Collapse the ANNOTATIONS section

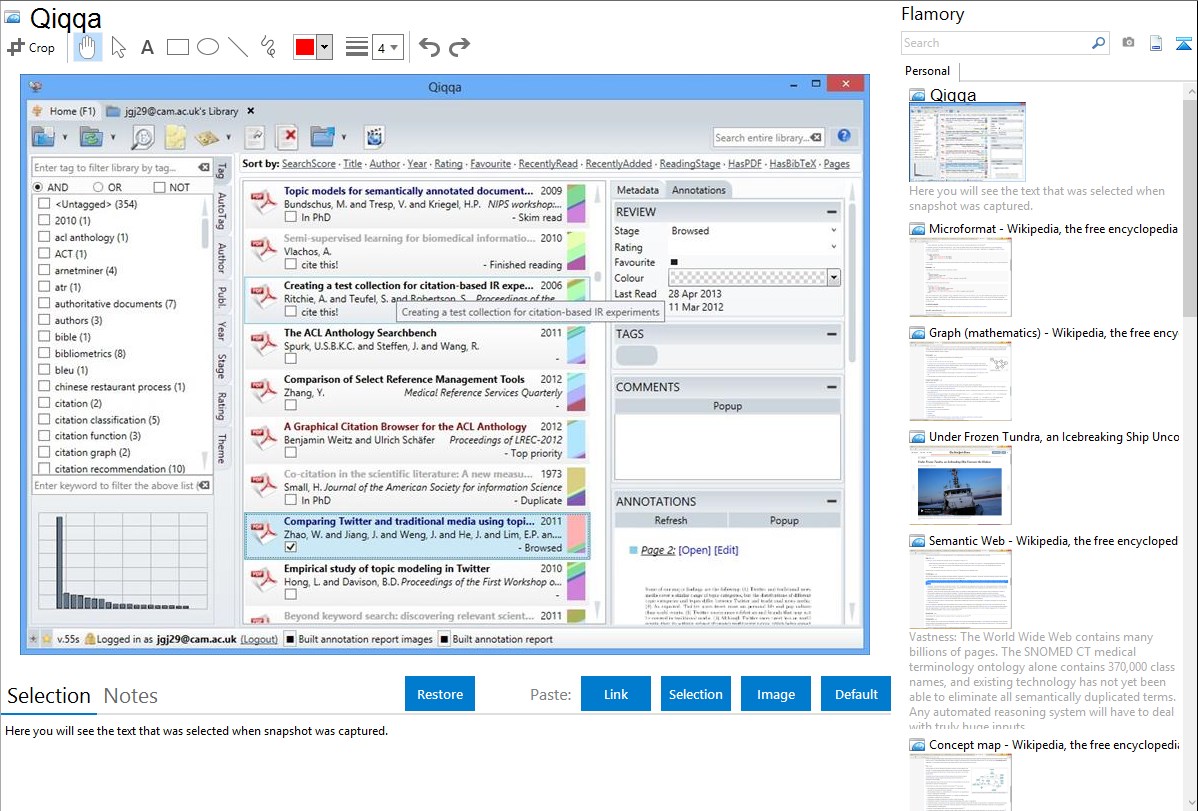[x=831, y=501]
